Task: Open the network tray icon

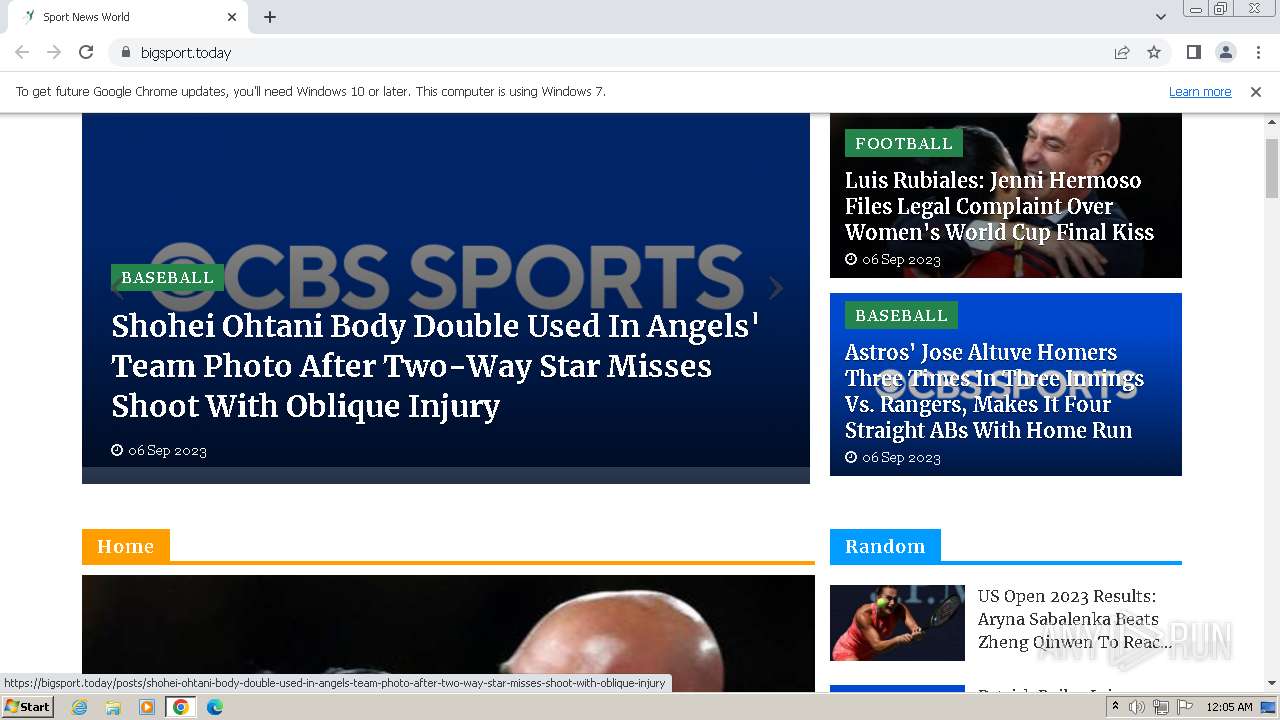Action: click(x=1161, y=707)
